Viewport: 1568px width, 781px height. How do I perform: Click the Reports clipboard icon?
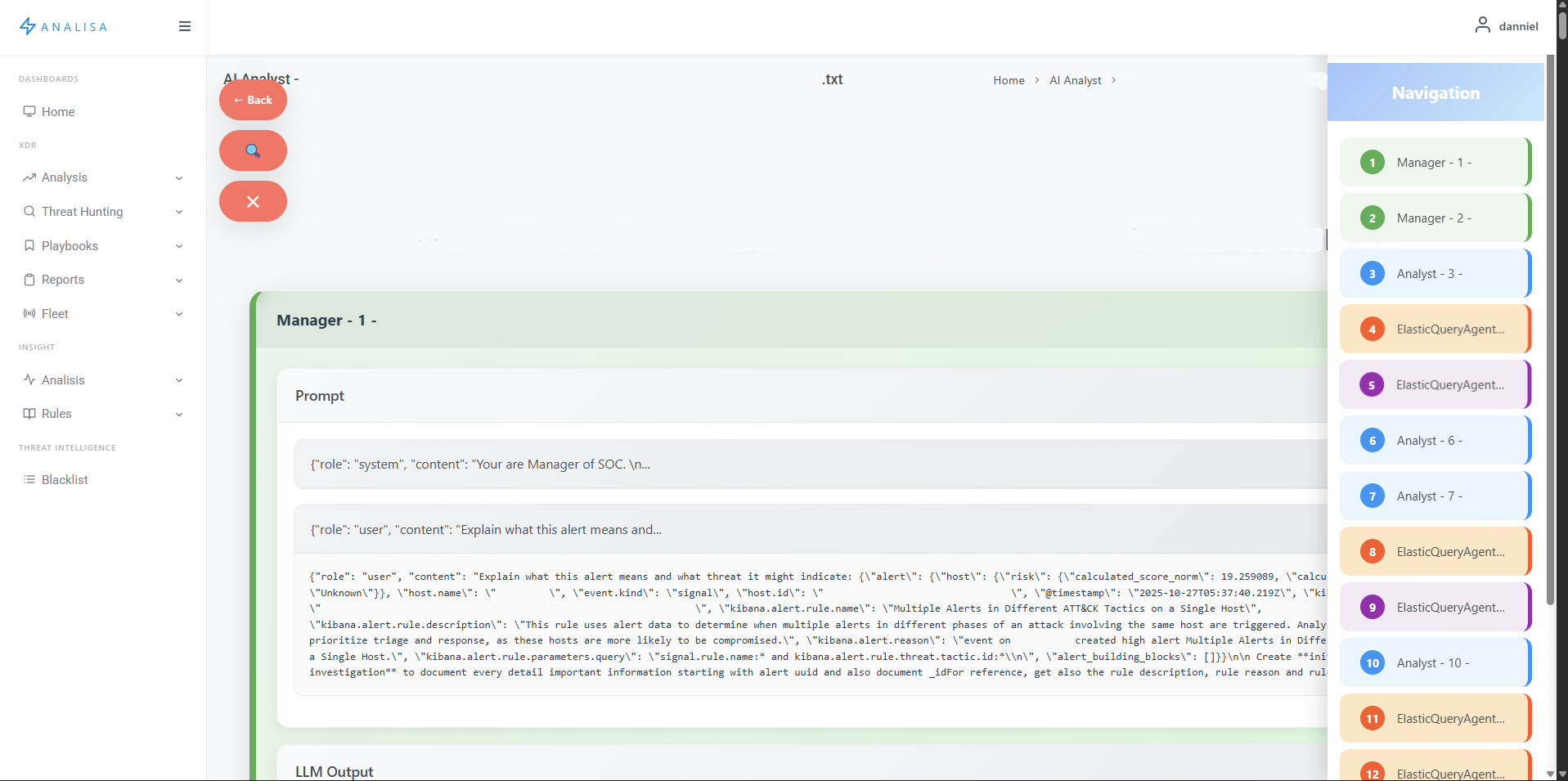29,280
